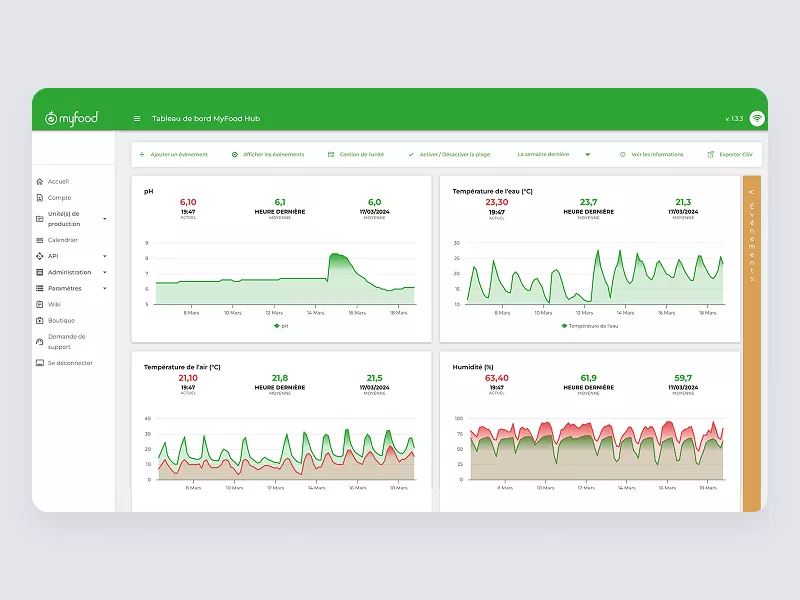
Task: Toggle the Température de l'eau legend marker
Action: (564, 326)
